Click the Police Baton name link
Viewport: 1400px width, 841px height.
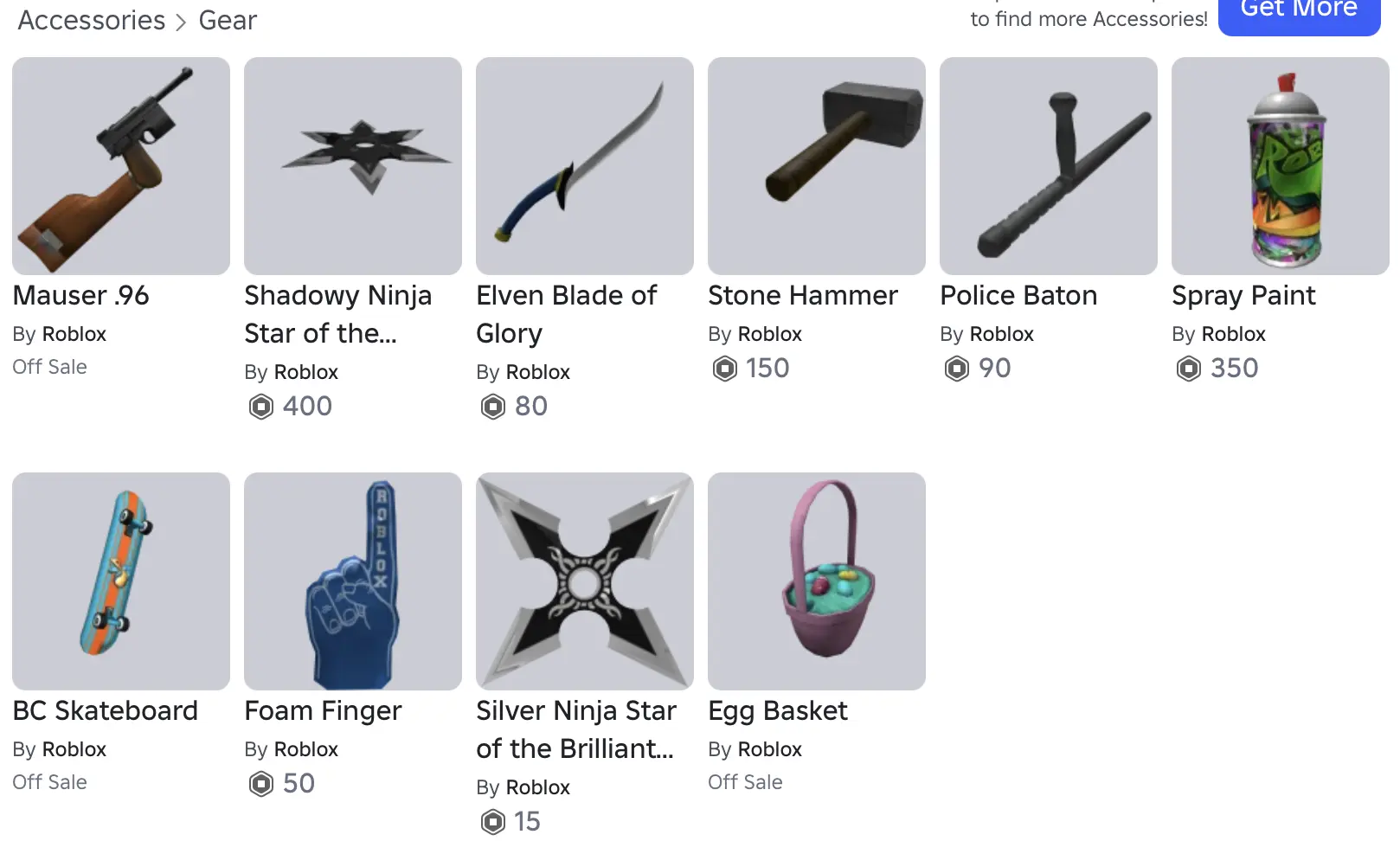click(1018, 296)
